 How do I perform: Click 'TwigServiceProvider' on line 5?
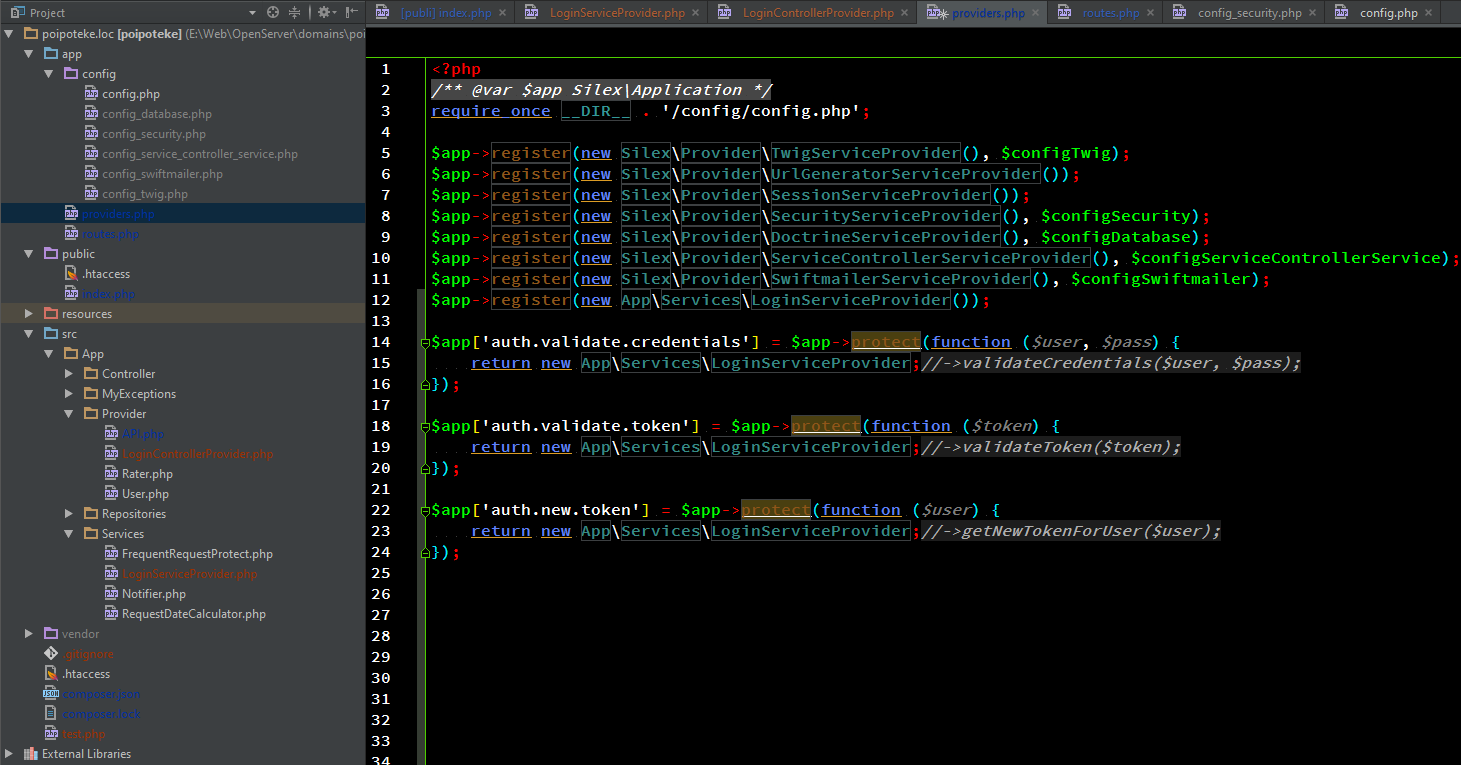[x=866, y=153]
